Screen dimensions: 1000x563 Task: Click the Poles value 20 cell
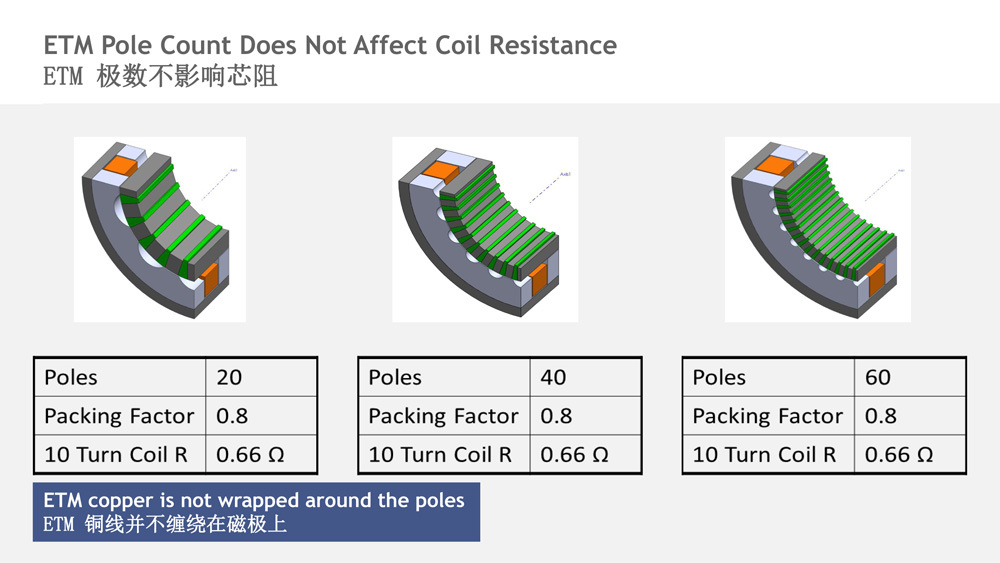(x=261, y=377)
